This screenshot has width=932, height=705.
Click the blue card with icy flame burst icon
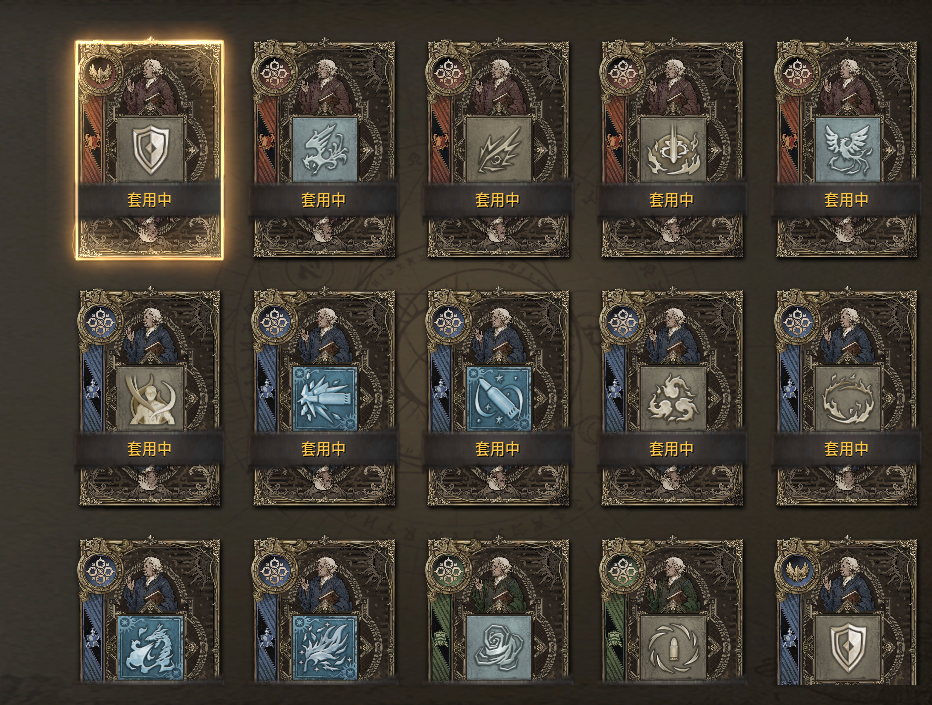(x=324, y=611)
